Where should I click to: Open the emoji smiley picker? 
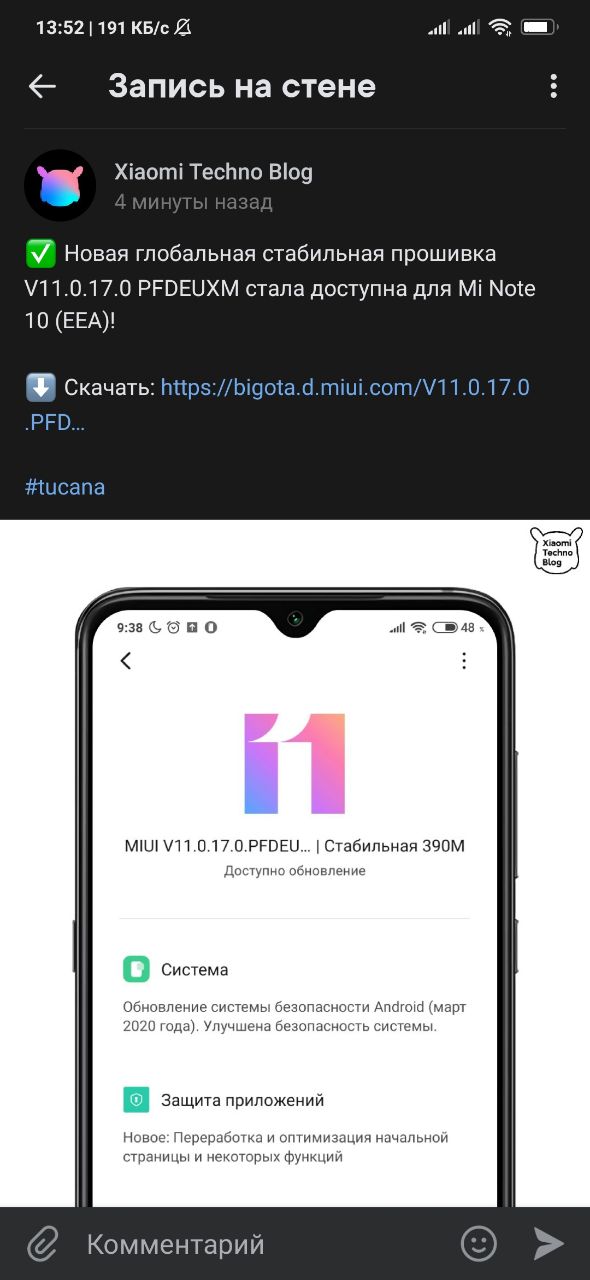479,1243
